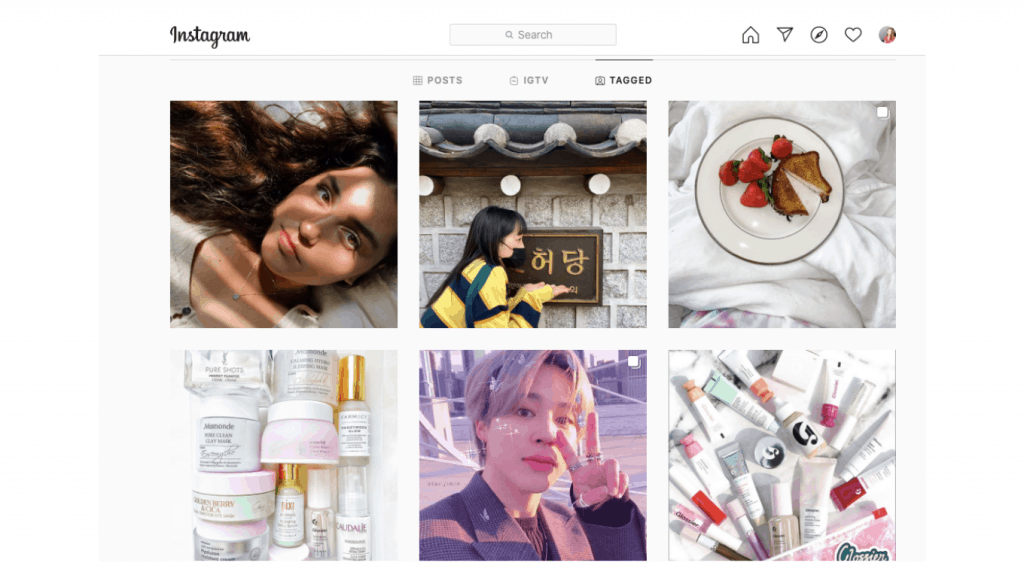This screenshot has height=578, width=1024.
Task: Open the strawberries and toast plate post
Action: [x=782, y=214]
